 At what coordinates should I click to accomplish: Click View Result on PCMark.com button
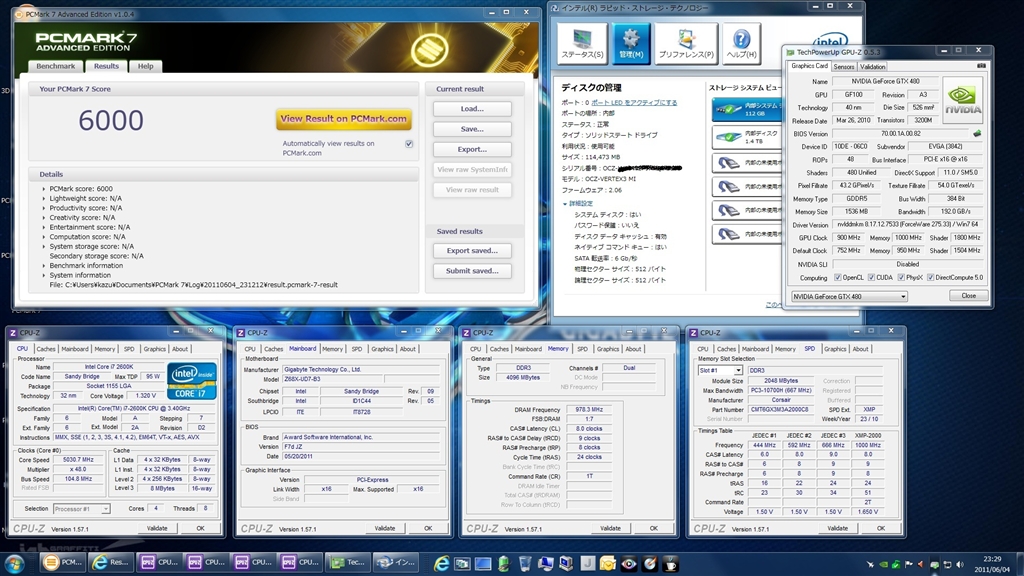[344, 118]
